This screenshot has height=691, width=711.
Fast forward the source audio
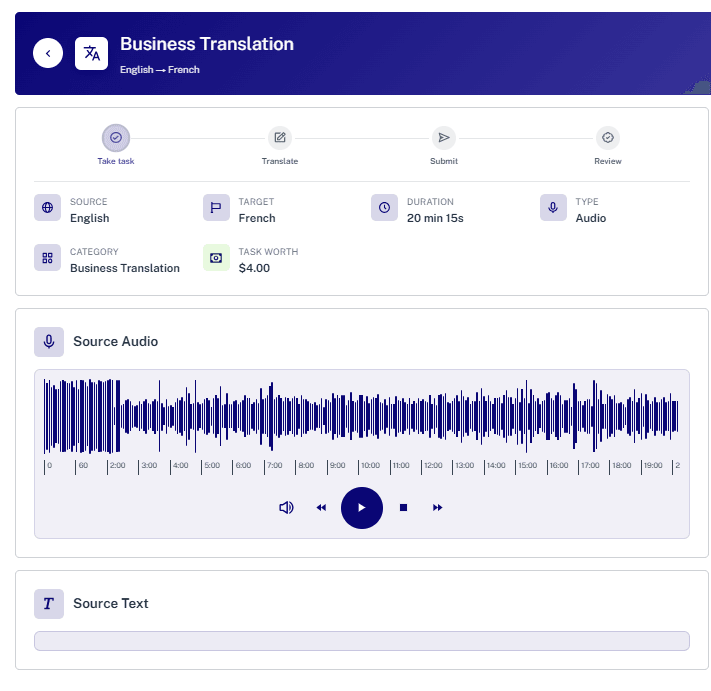tap(438, 508)
